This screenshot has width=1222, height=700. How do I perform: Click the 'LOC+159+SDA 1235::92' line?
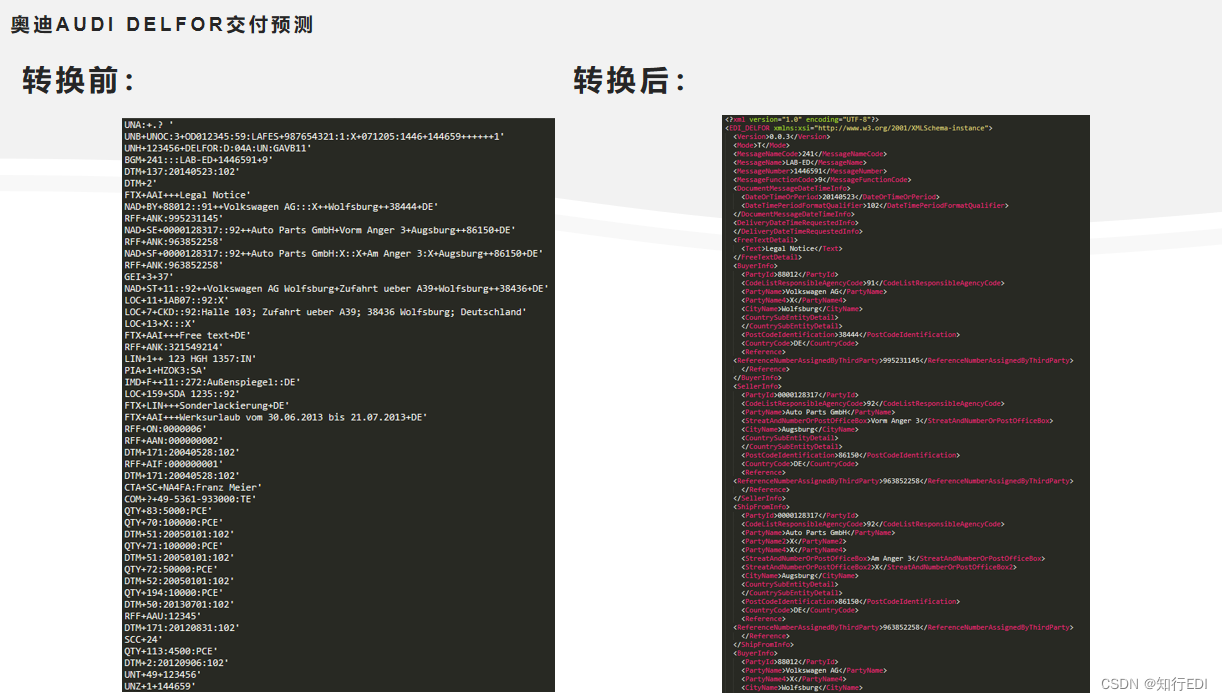click(x=182, y=393)
